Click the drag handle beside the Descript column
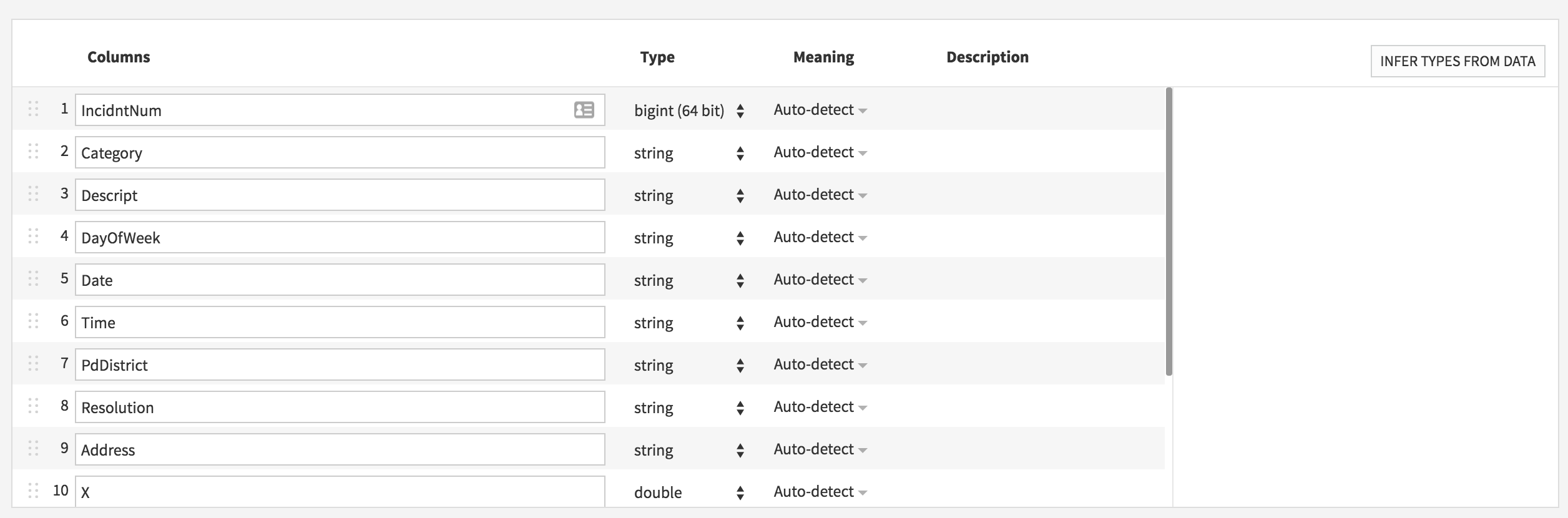Viewport: 1568px width, 518px height. pos(34,194)
